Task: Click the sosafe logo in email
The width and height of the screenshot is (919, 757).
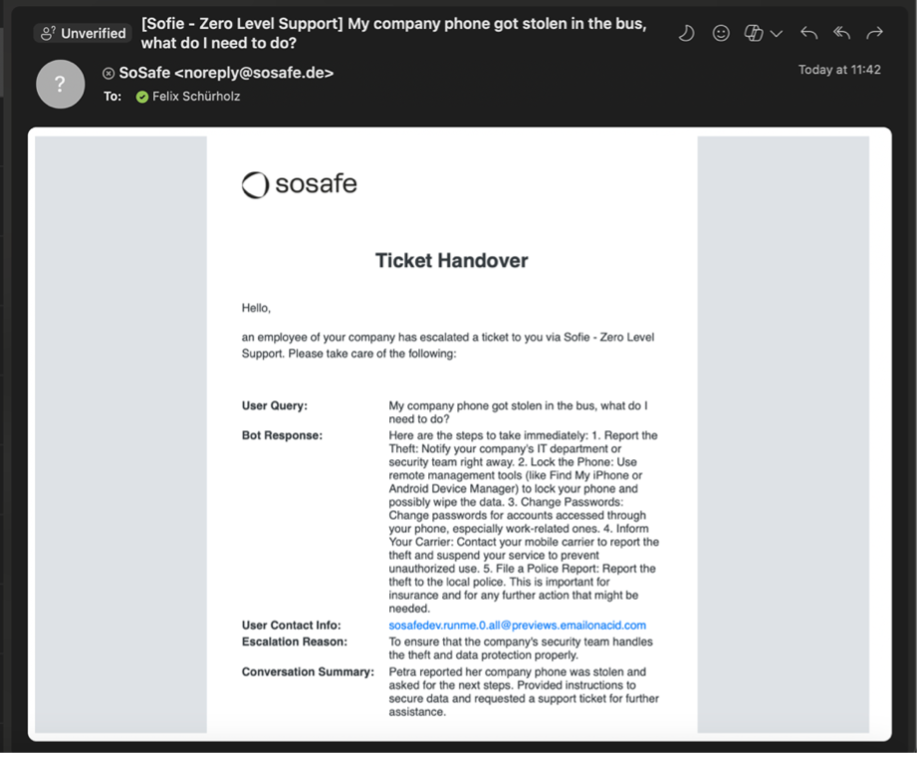Action: [299, 184]
